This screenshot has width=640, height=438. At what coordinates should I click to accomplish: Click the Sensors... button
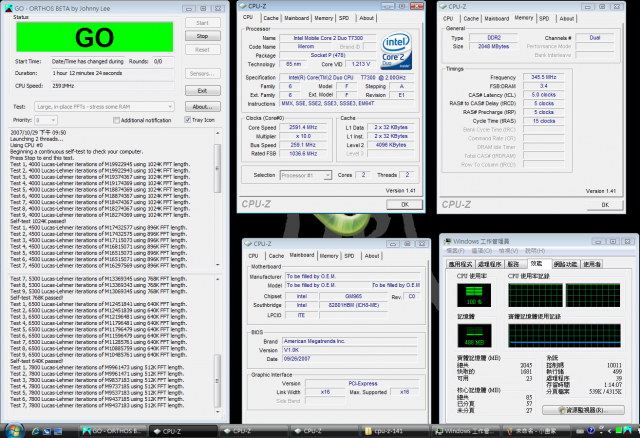(x=203, y=74)
